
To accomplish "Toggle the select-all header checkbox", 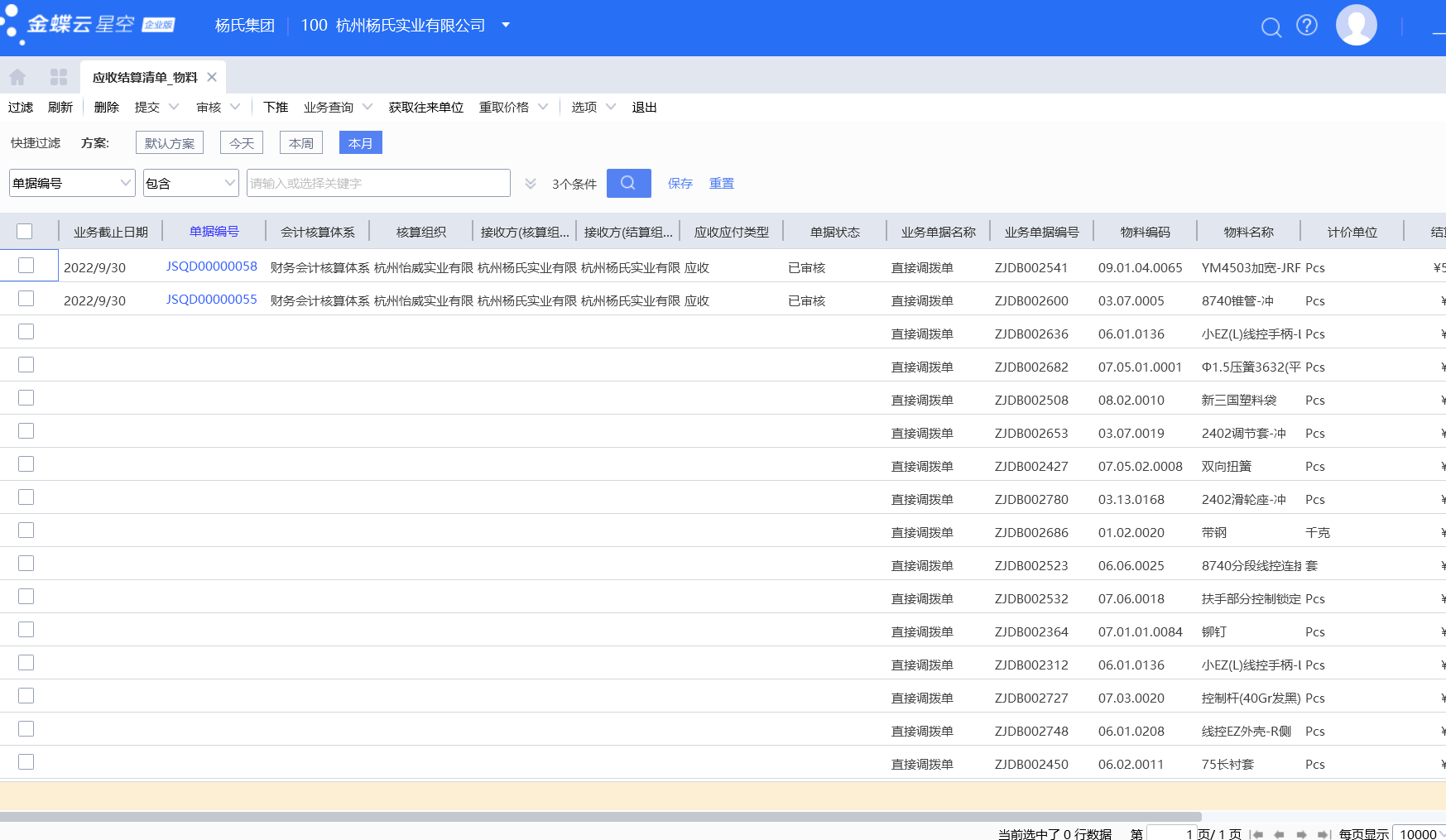I will [x=25, y=232].
